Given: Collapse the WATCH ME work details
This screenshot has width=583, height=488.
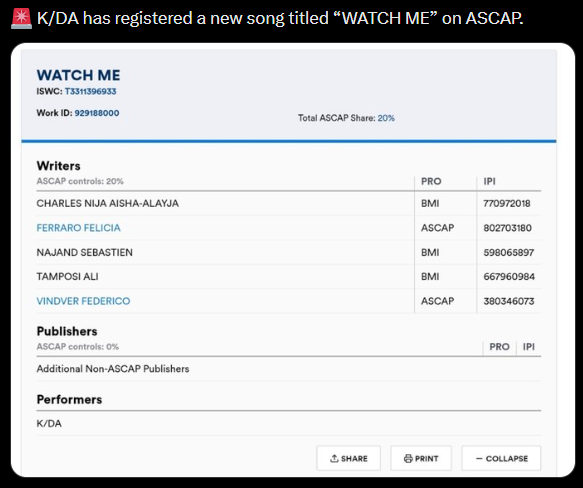Looking at the screenshot, I should [501, 458].
